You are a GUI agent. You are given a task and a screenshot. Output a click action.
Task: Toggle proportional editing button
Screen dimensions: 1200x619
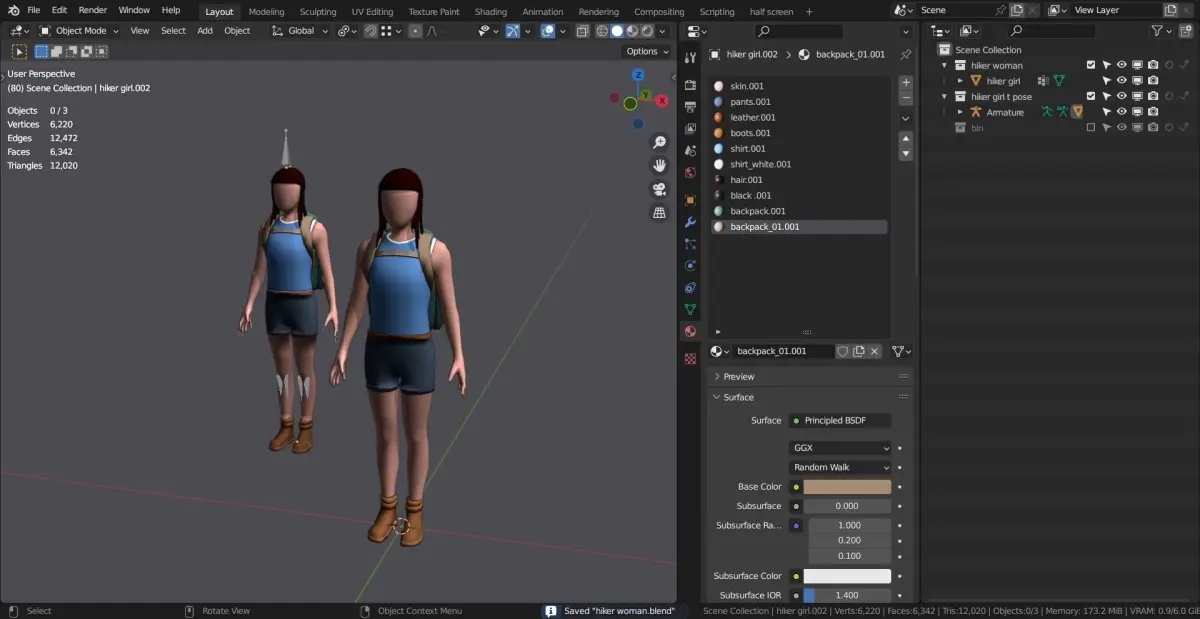pyautogui.click(x=416, y=31)
